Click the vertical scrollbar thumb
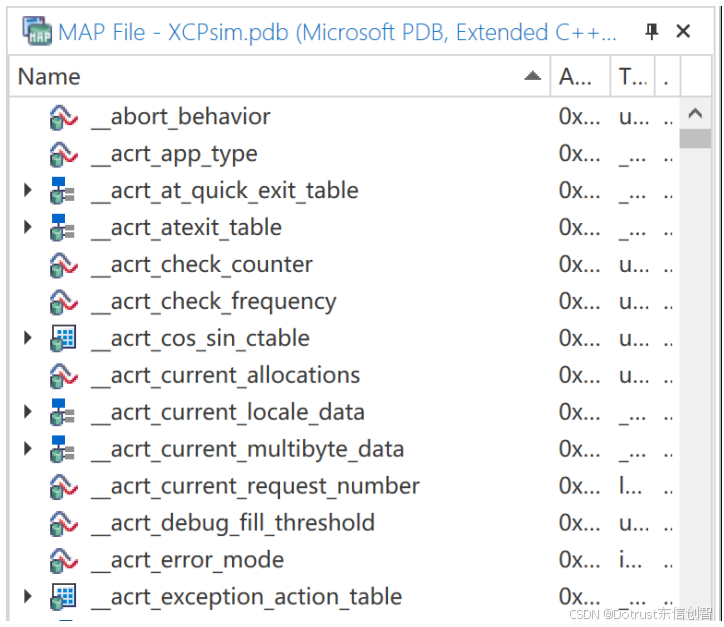Image resolution: width=724 pixels, height=627 pixels. point(695,139)
